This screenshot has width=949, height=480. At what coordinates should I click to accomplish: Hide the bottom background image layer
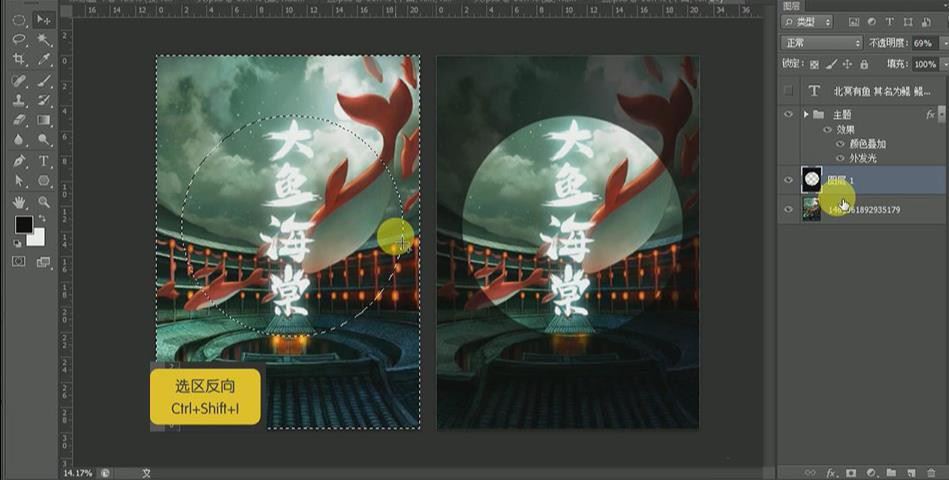pos(788,209)
